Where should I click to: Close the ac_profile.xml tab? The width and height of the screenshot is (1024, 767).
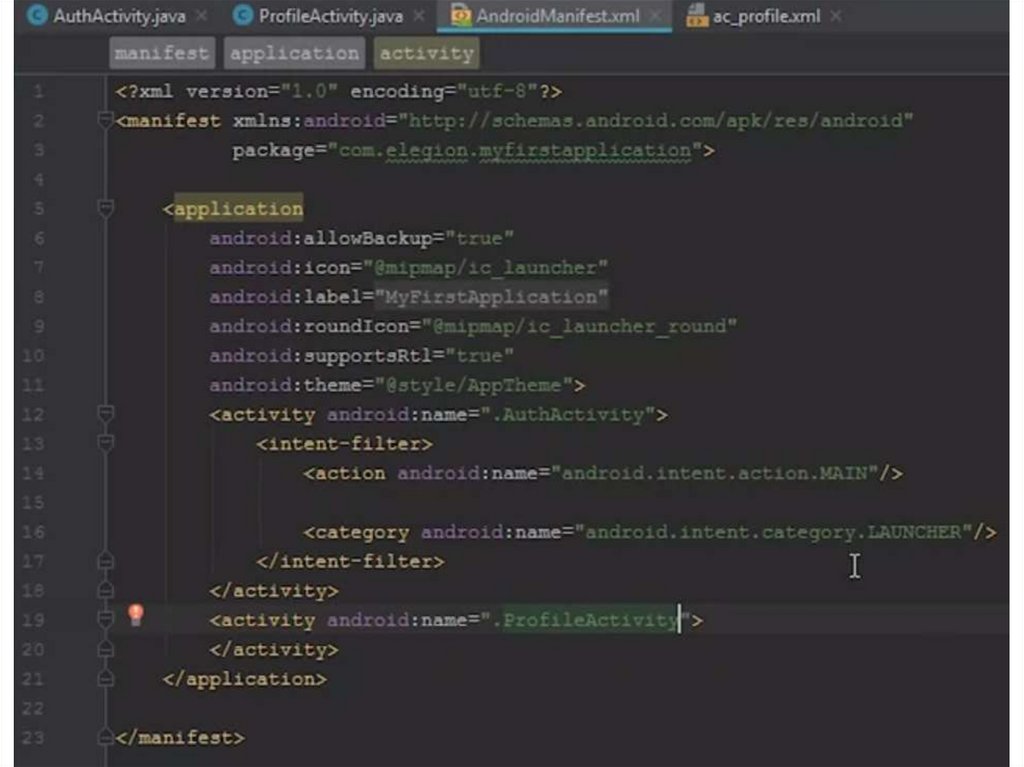coord(835,16)
